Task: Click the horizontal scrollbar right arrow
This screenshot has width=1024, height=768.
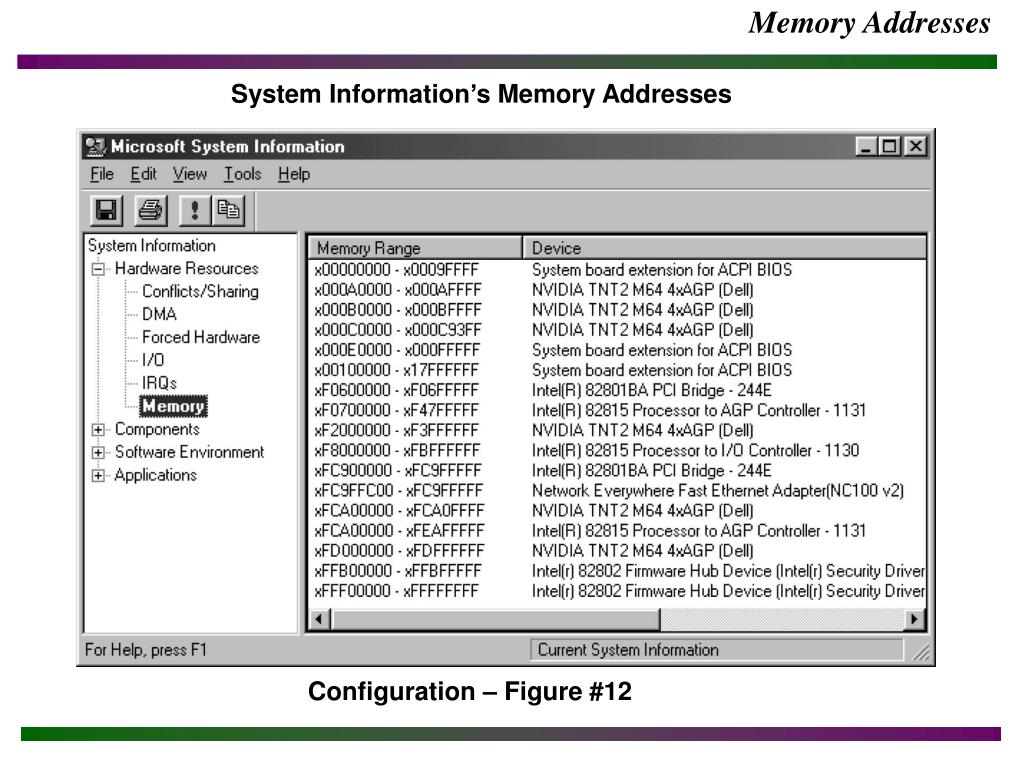Action: (x=914, y=619)
